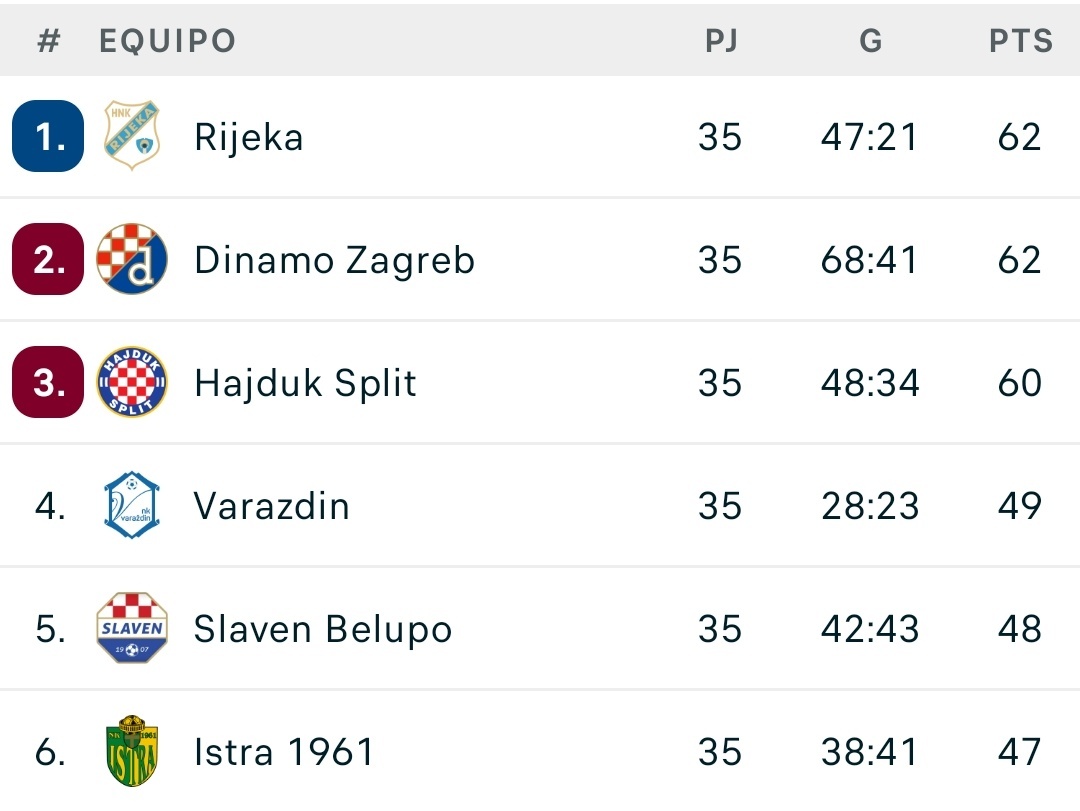Screen dimensions: 1080x811
Task: Click the EQUIPO column header
Action: tap(168, 41)
